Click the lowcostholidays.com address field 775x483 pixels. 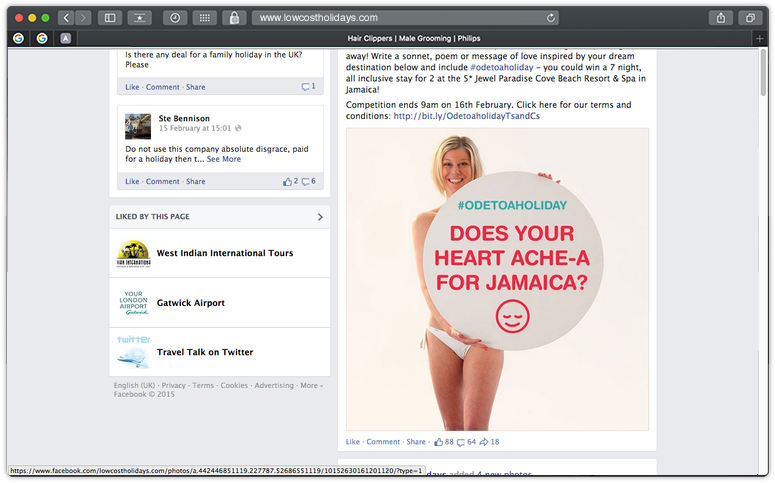coord(405,18)
